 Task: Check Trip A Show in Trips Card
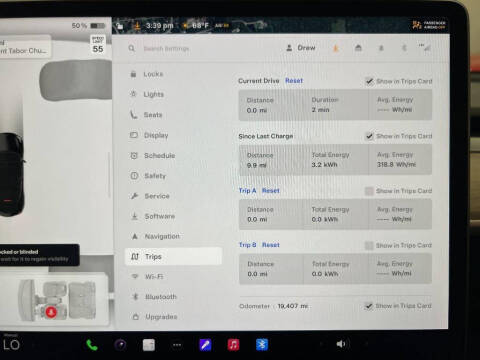coord(369,191)
